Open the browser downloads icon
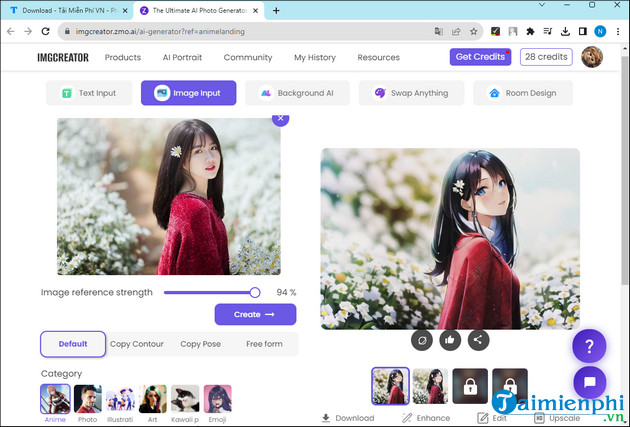This screenshot has height=427, width=630. [565, 31]
